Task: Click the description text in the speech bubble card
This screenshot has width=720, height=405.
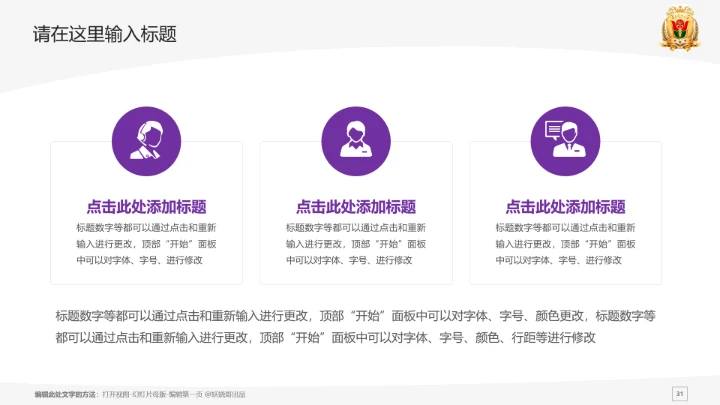Action: tap(565, 244)
